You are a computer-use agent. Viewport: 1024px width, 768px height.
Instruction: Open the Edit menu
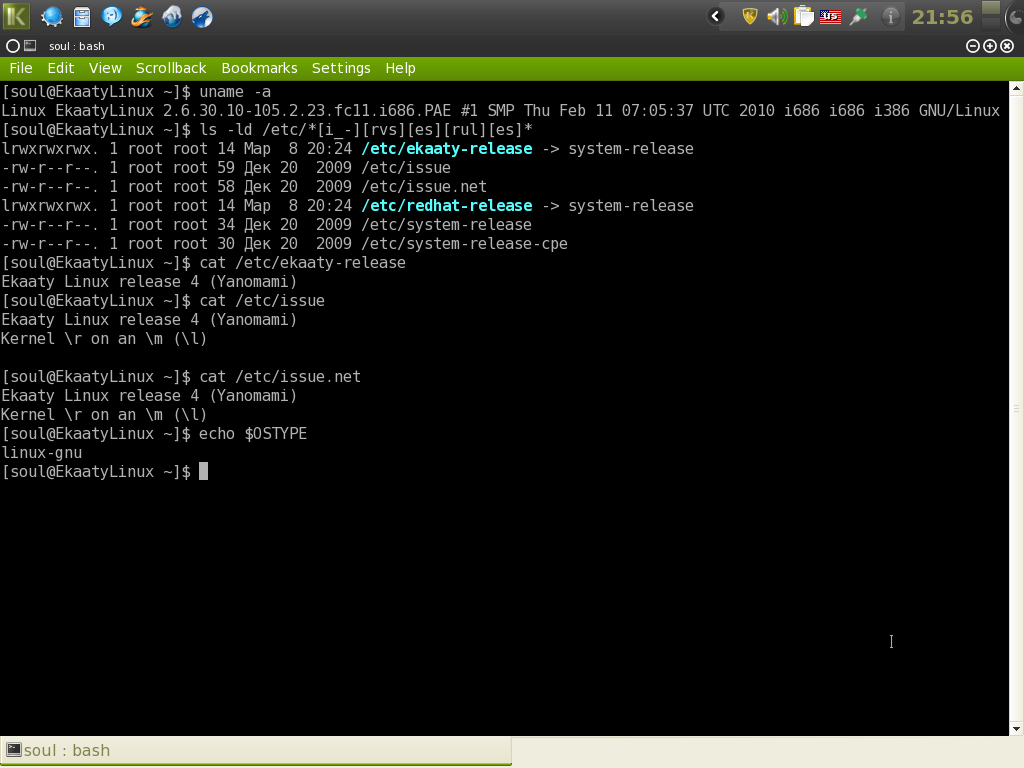click(61, 68)
